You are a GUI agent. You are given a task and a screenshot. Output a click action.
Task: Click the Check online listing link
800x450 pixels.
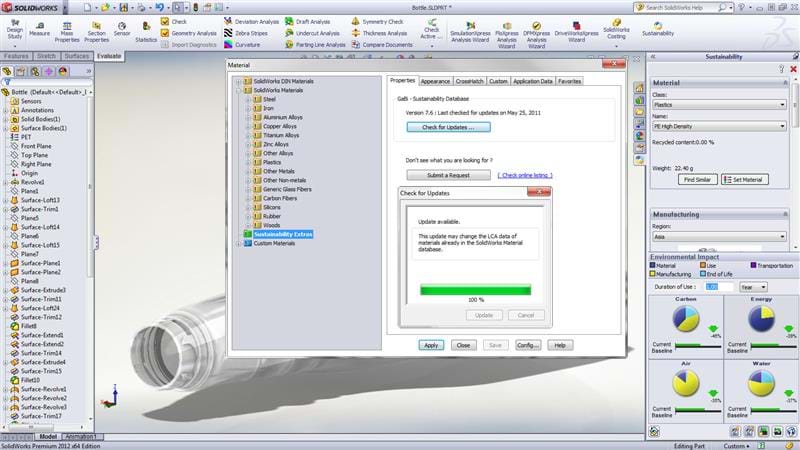pos(527,175)
